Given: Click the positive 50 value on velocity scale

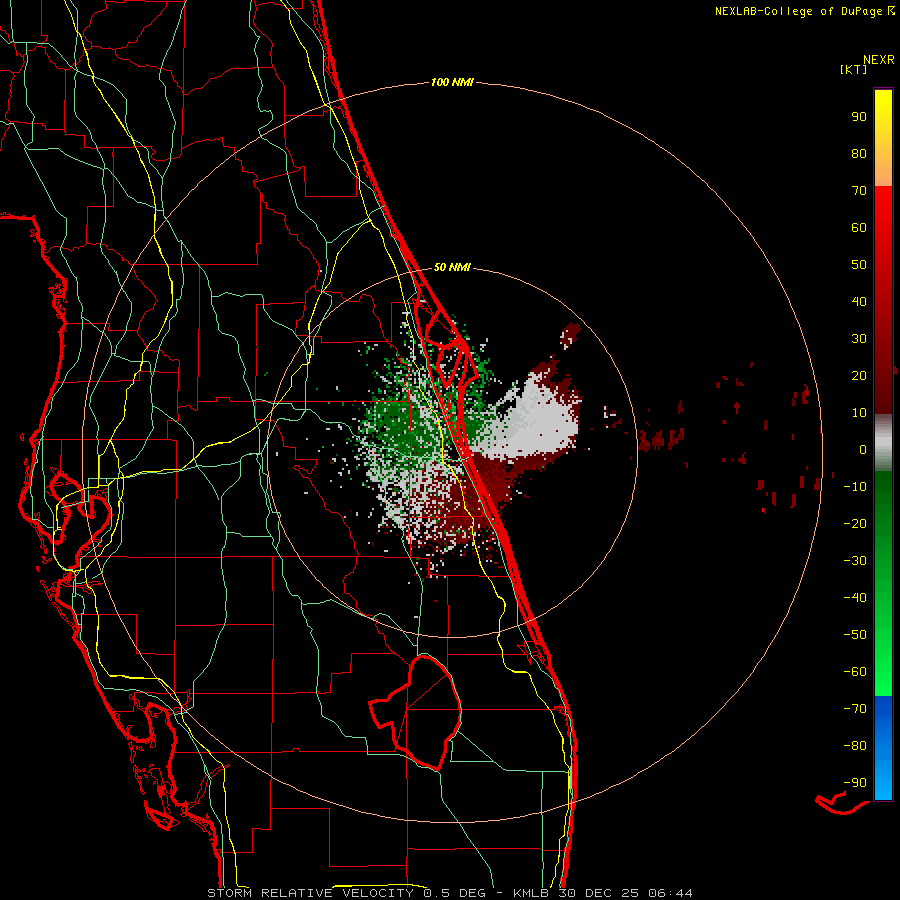Looking at the screenshot, I should tap(859, 265).
